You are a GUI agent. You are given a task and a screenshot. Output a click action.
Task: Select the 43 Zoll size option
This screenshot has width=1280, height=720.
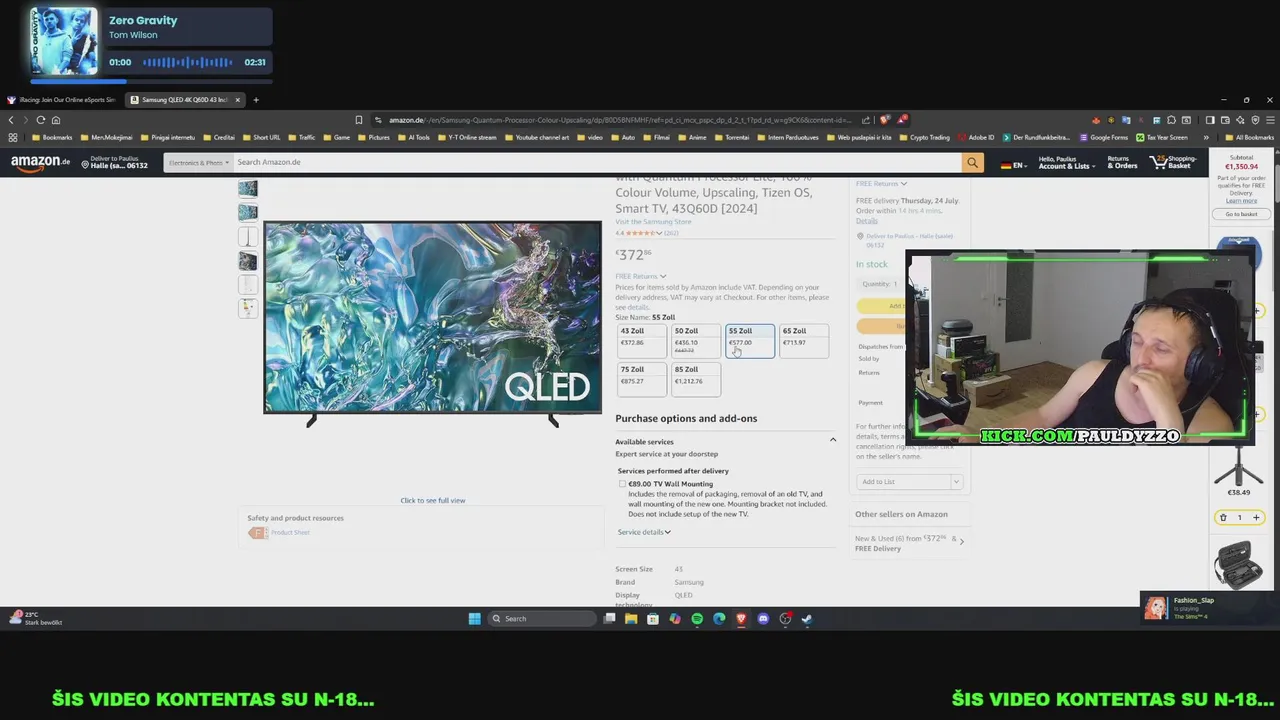(641, 340)
